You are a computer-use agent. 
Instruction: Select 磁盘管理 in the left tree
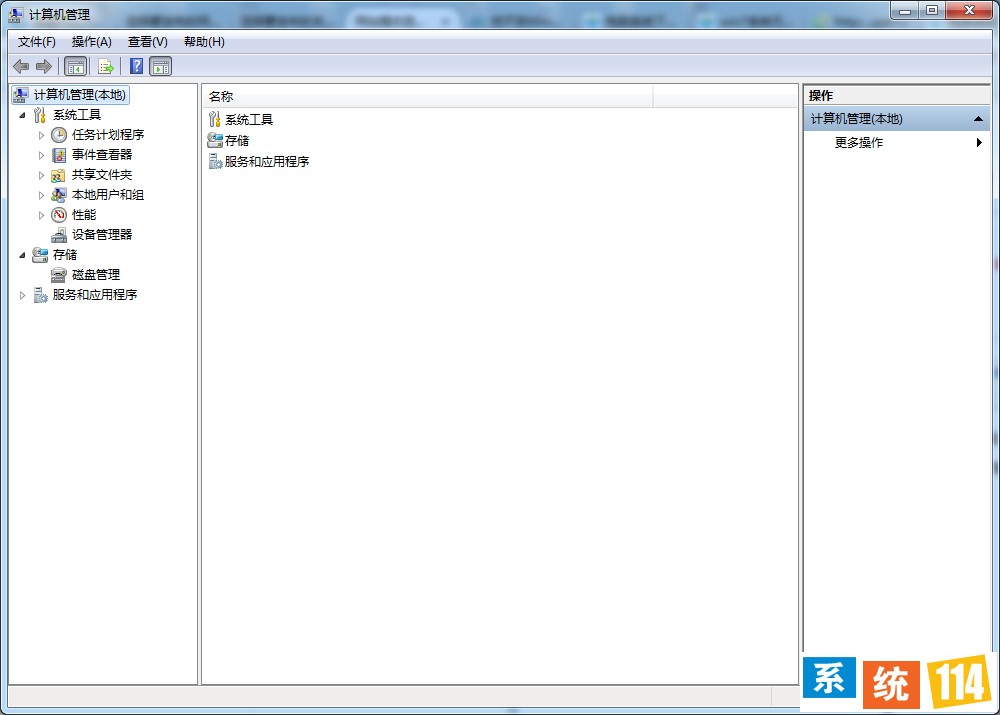[x=95, y=275]
